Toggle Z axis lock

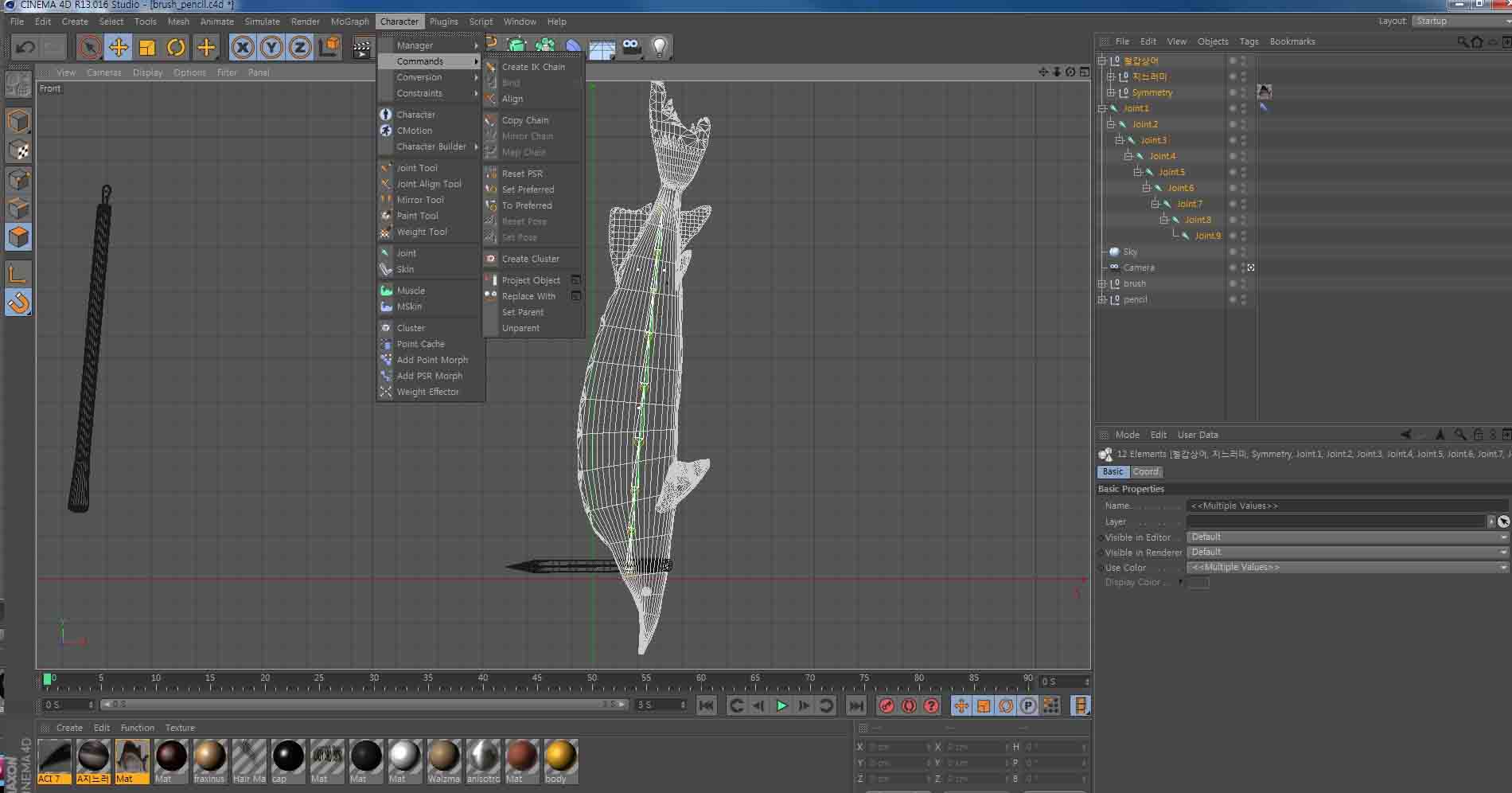300,48
